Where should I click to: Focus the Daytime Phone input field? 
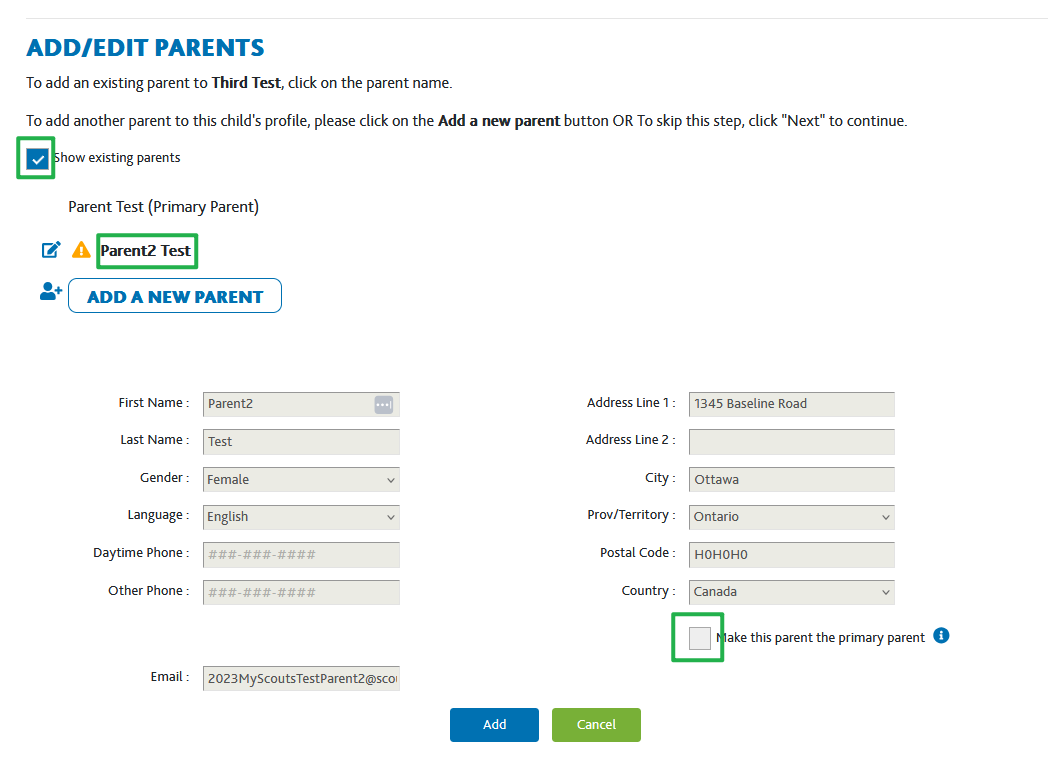pos(301,555)
